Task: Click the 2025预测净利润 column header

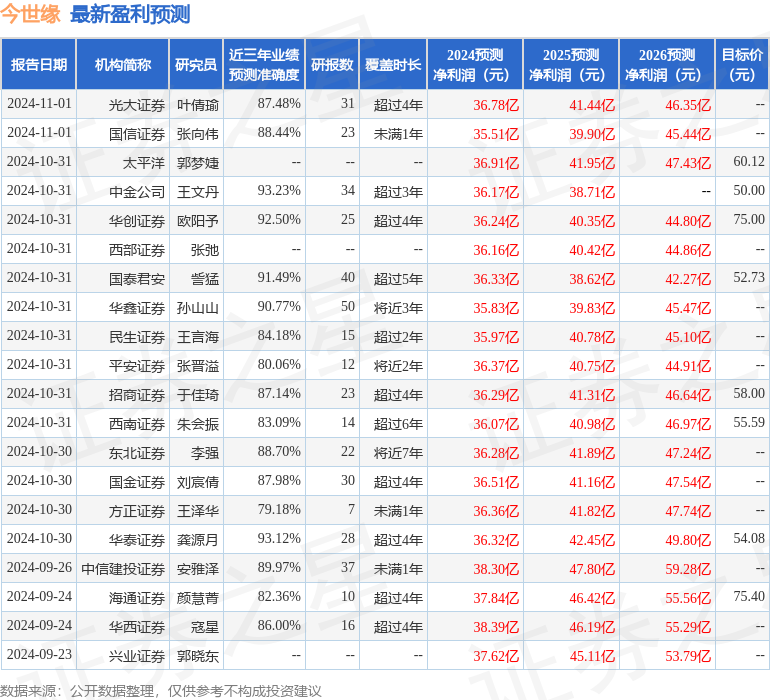Action: tap(571, 65)
